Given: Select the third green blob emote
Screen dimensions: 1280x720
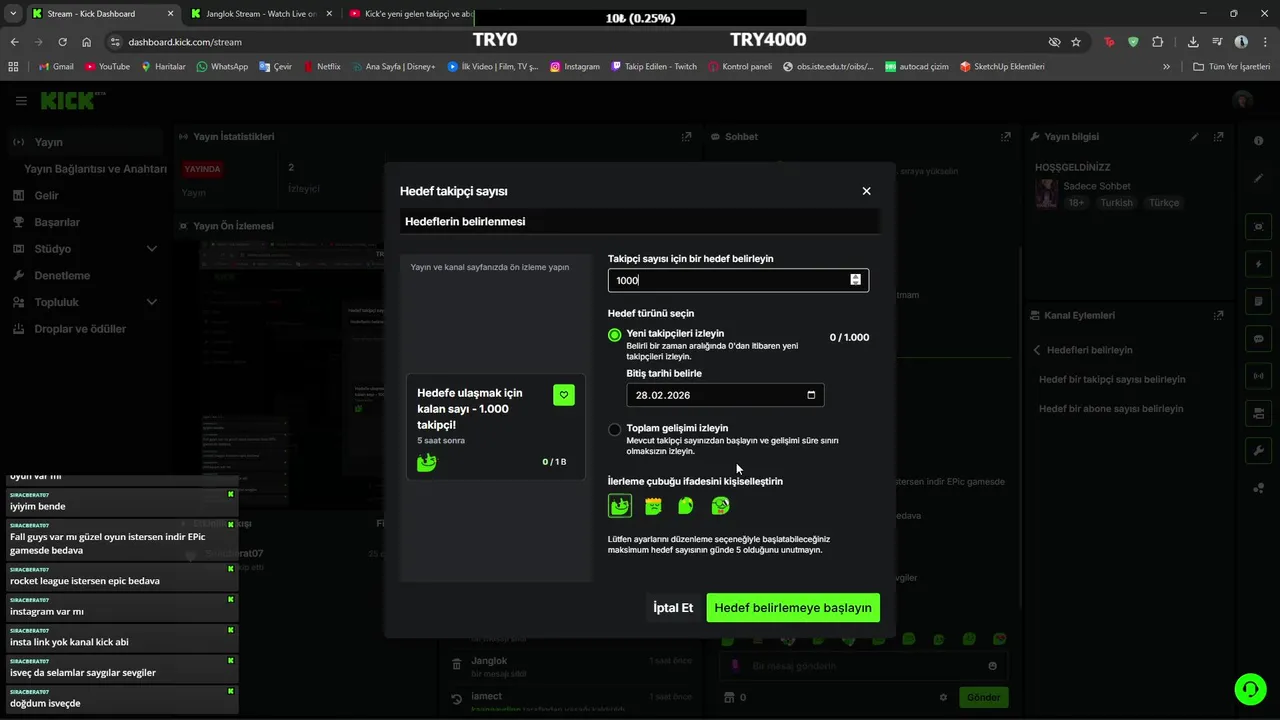Looking at the screenshot, I should pos(686,506).
